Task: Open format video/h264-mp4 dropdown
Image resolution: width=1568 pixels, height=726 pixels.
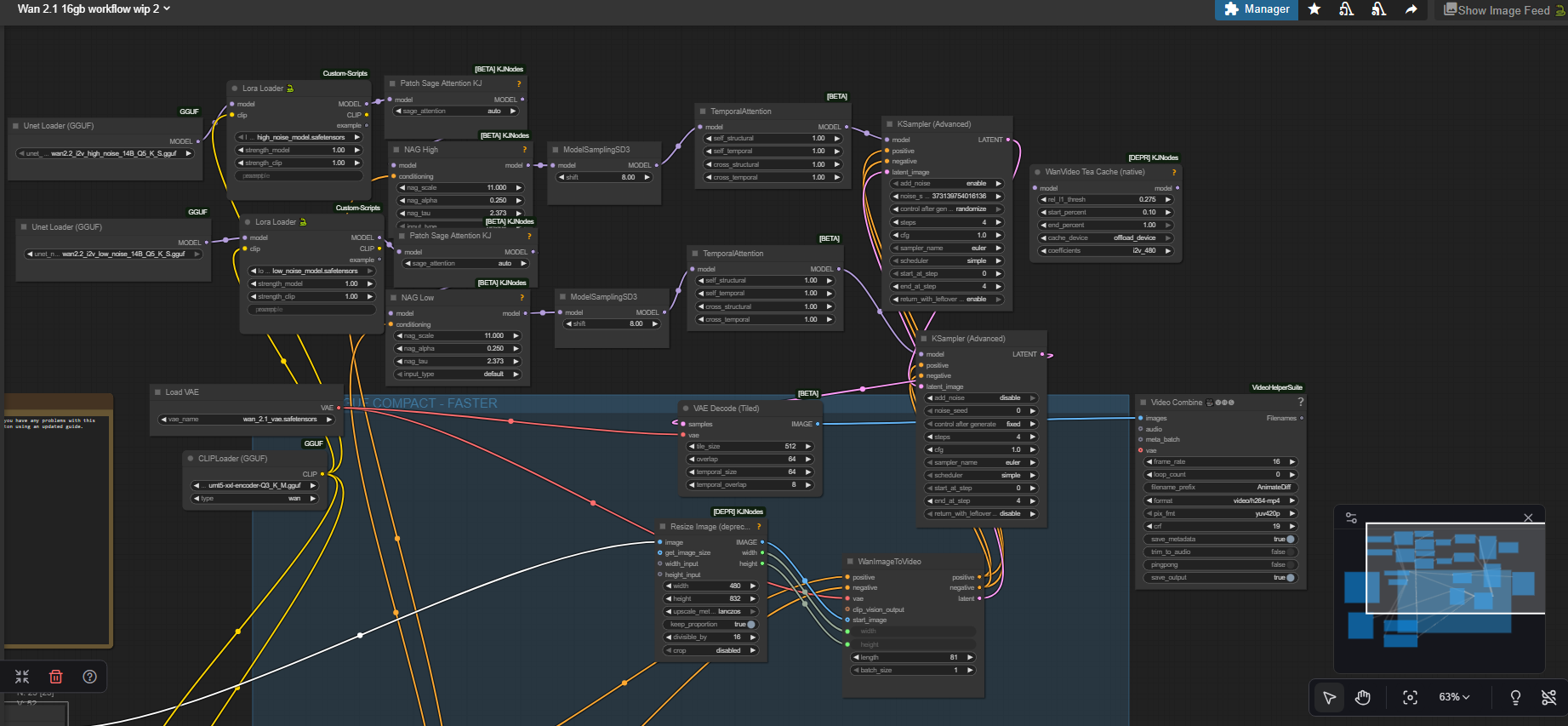Action: click(1221, 500)
